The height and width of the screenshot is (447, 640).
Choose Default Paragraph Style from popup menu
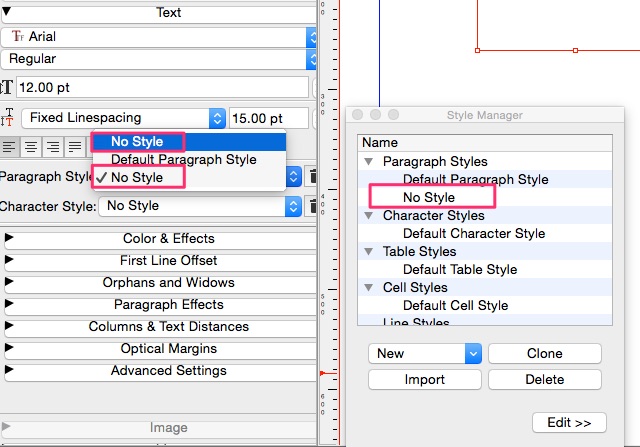click(183, 159)
